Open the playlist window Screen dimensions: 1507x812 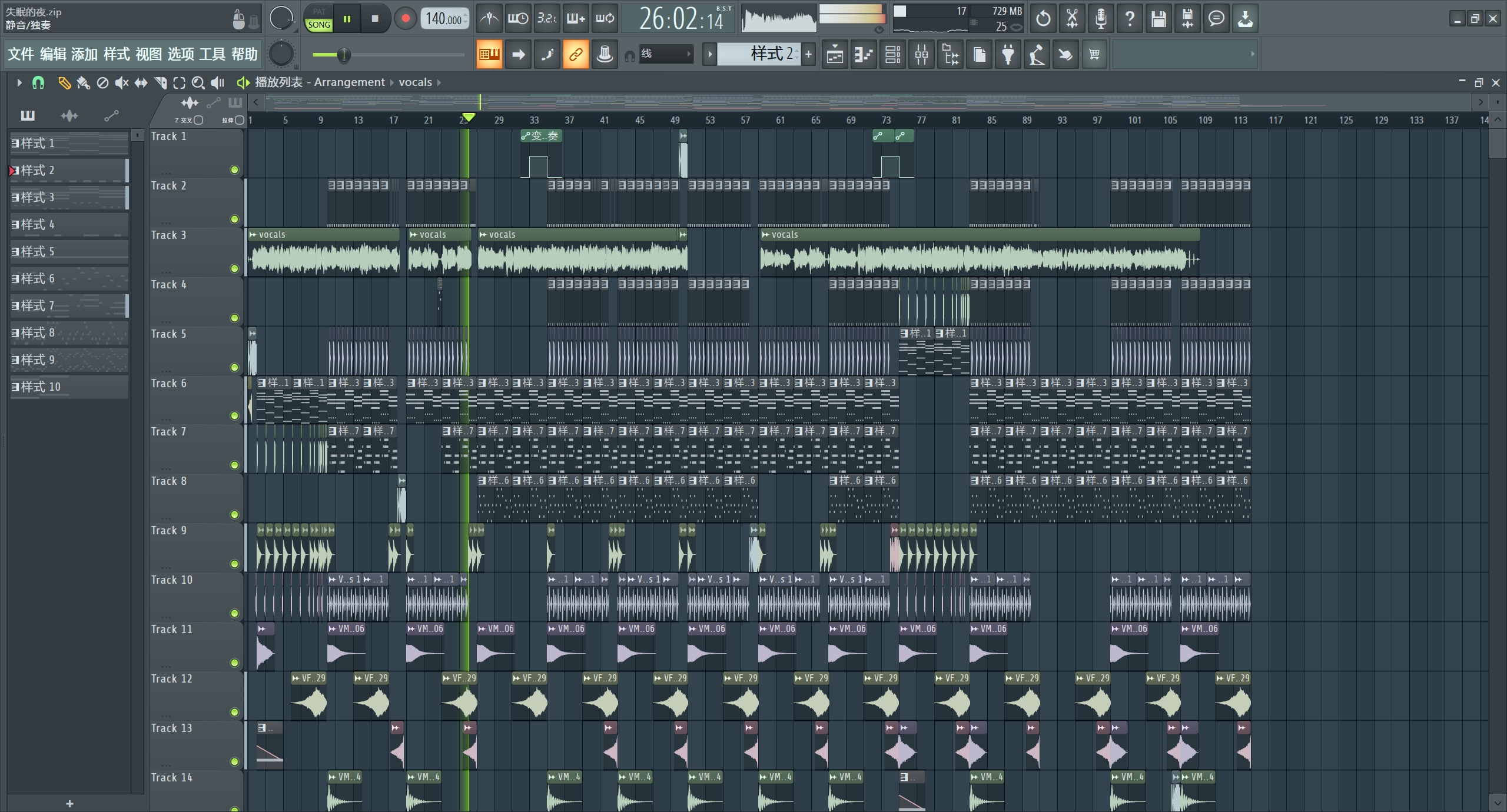pos(835,55)
